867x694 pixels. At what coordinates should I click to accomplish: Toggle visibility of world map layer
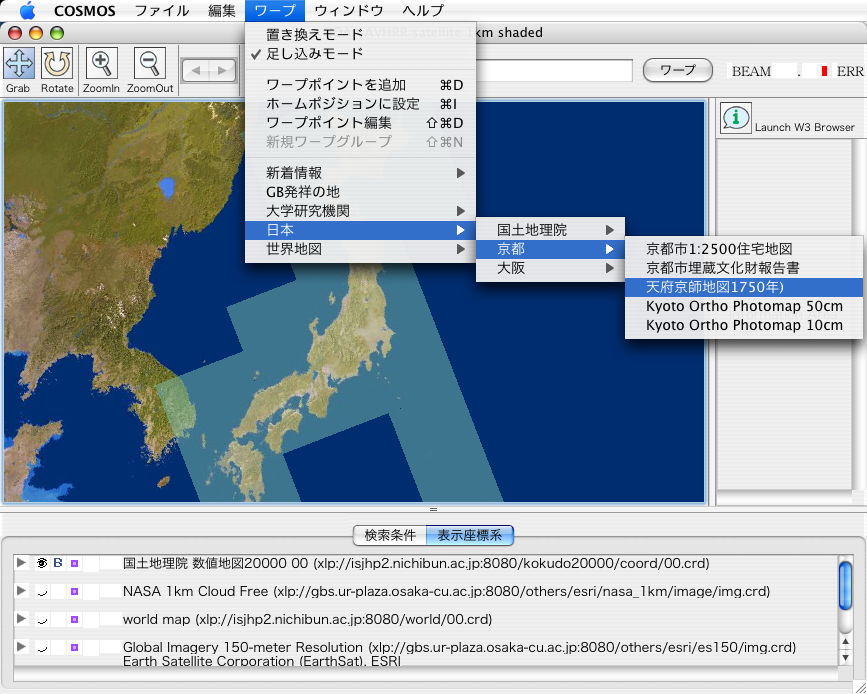pyautogui.click(x=42, y=620)
